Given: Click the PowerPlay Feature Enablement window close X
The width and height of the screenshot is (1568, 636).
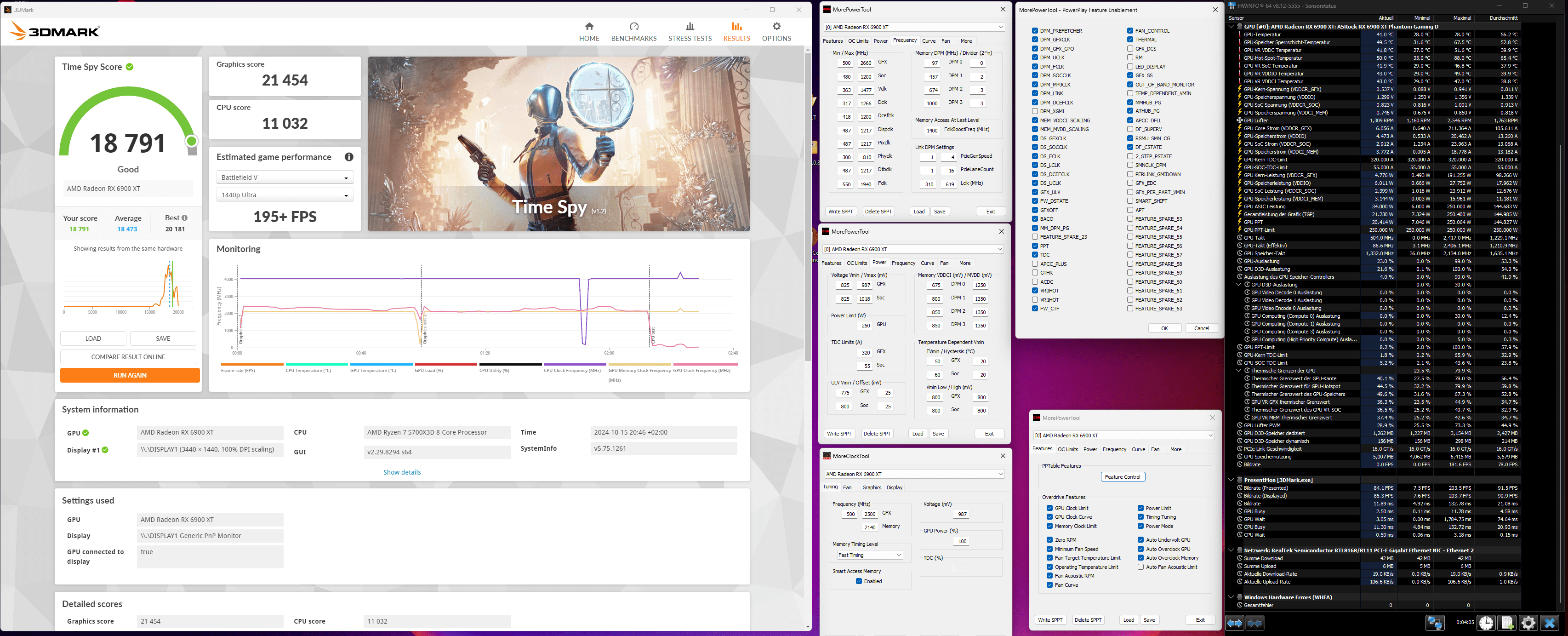Looking at the screenshot, I should pyautogui.click(x=1215, y=10).
